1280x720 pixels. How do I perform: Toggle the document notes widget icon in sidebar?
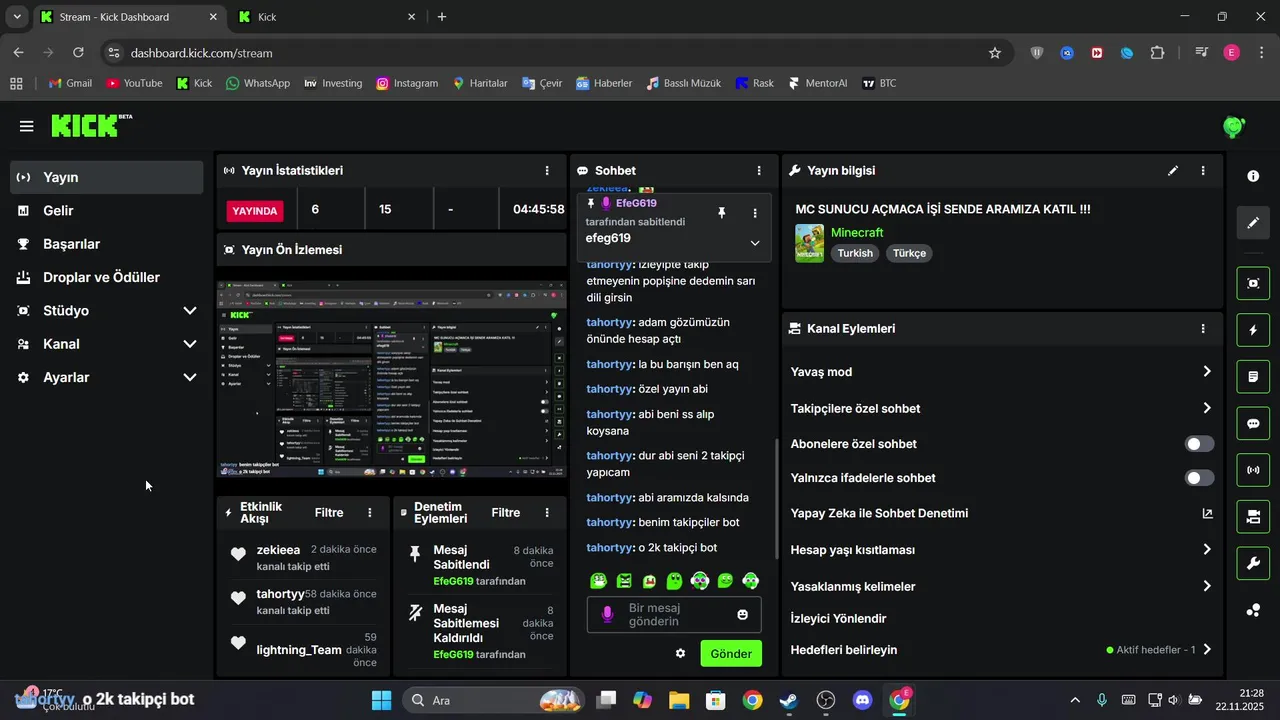point(1253,377)
